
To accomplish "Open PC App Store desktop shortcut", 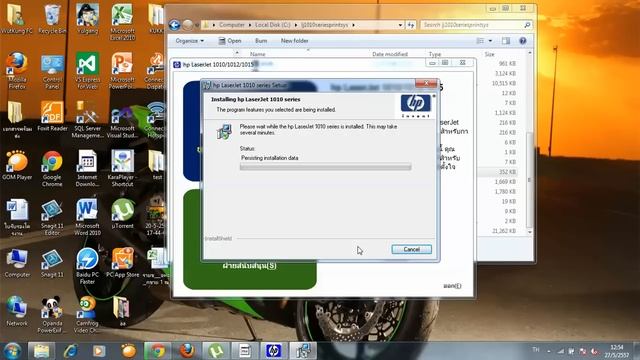I will 122,263.
